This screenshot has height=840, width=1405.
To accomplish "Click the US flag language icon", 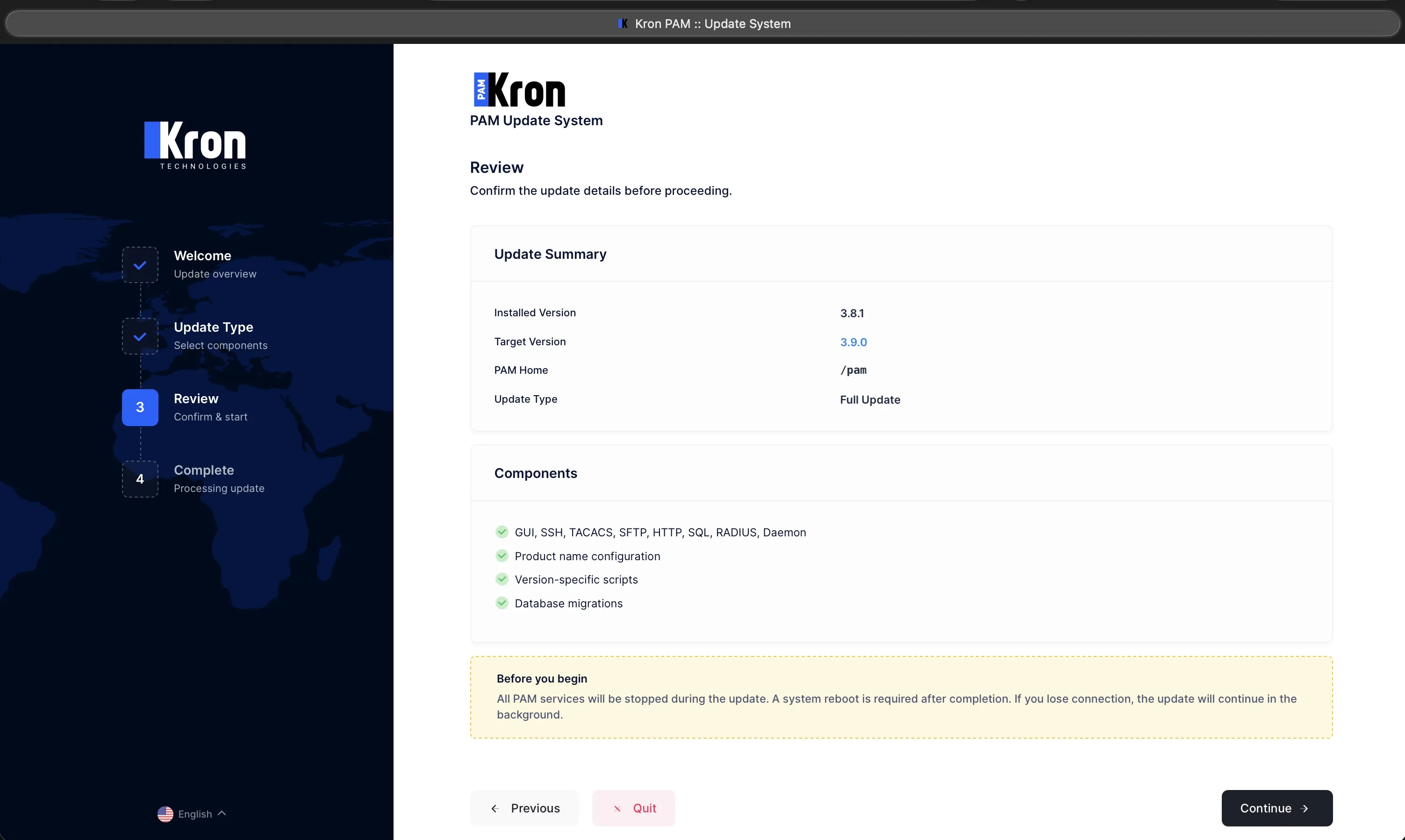I will coord(165,814).
